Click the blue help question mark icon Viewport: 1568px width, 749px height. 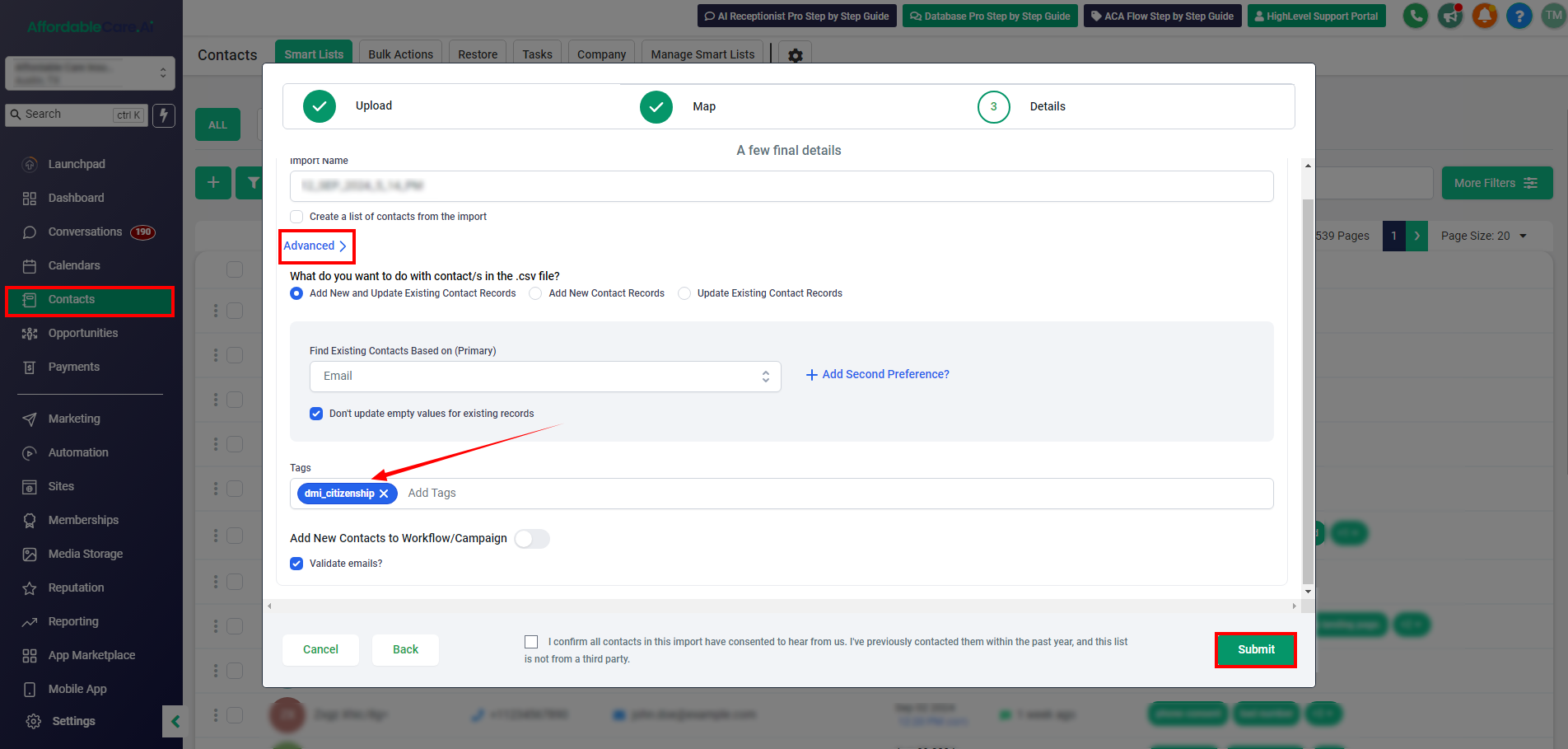1519,16
